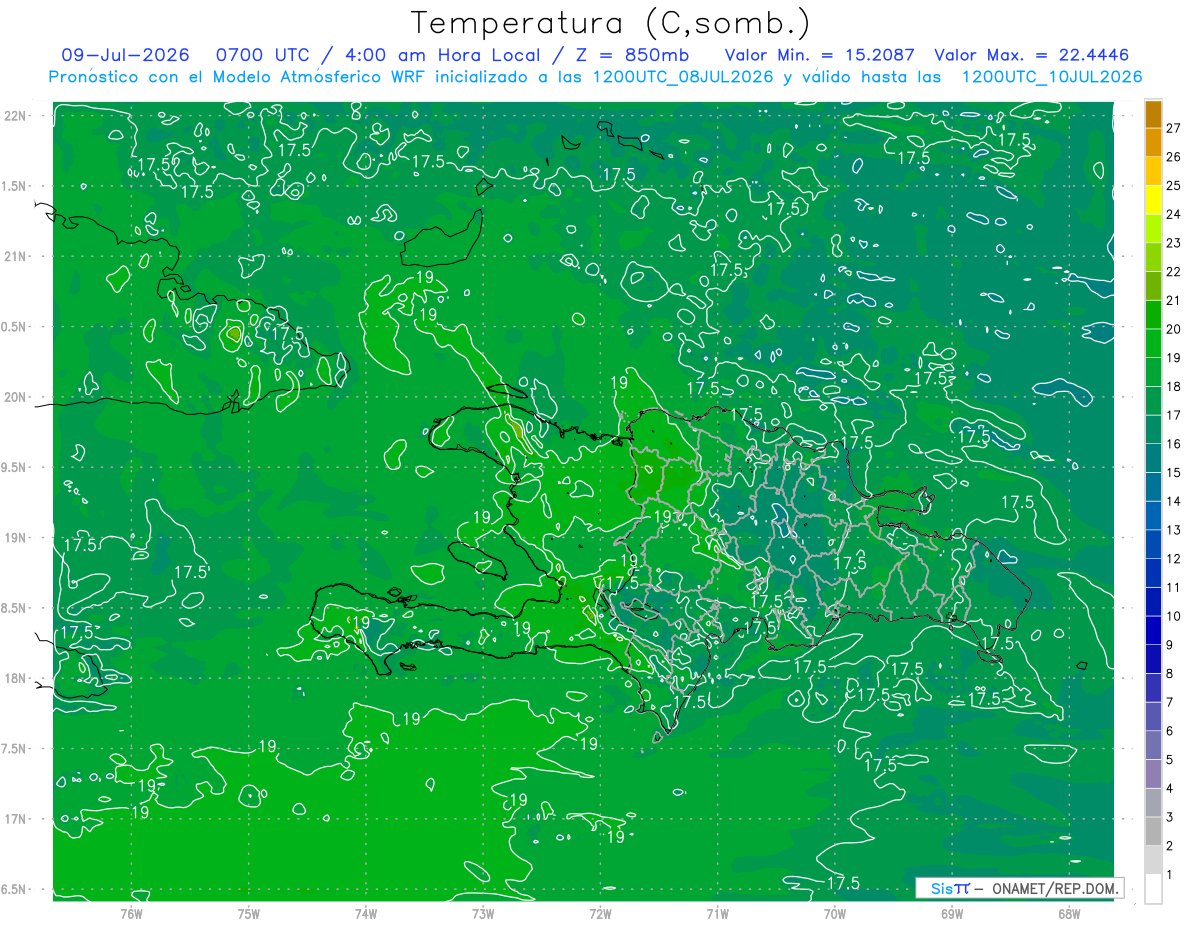
Task: Click the title "Temperatura (C,somb.)"
Action: pos(611,24)
